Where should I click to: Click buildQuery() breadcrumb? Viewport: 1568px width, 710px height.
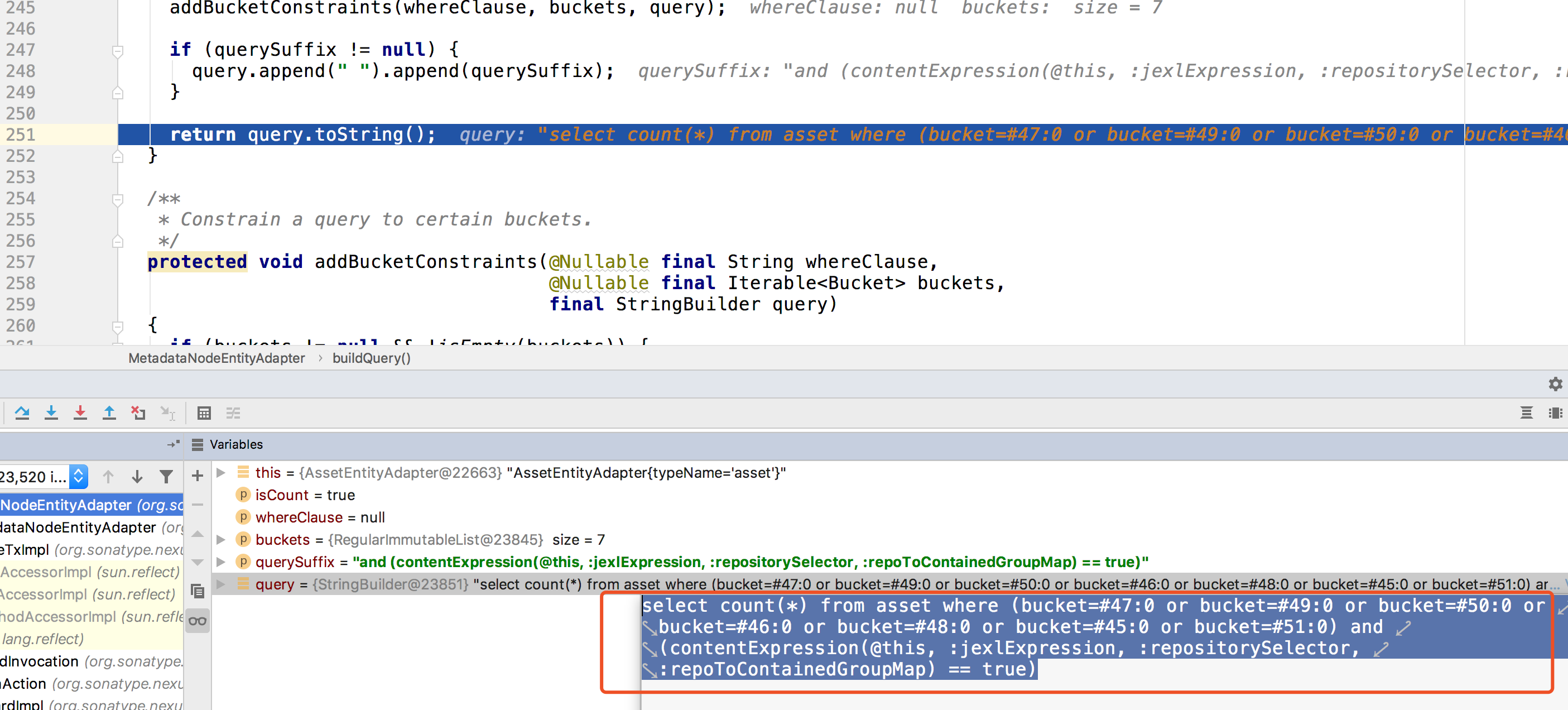(371, 358)
